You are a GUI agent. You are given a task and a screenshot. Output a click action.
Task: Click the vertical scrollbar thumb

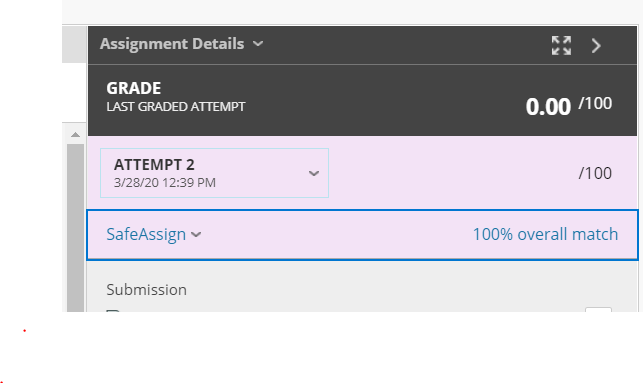point(75,228)
